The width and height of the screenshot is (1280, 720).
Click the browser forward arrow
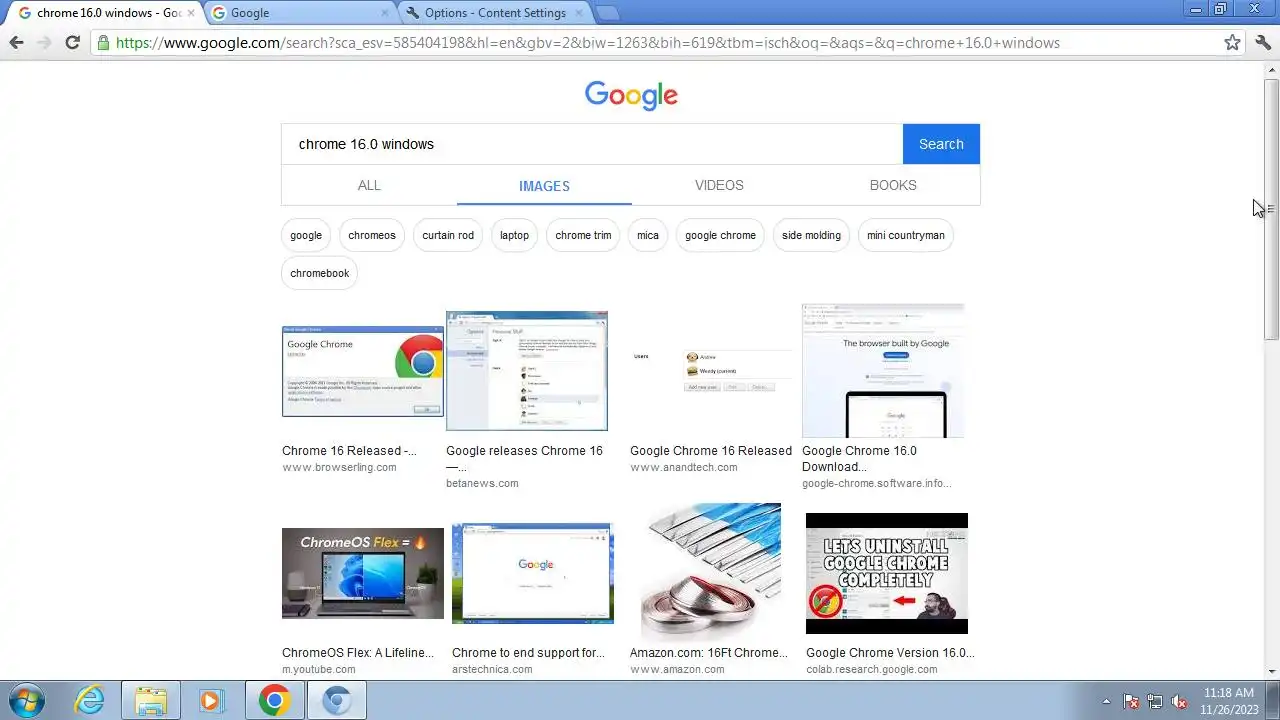pyautogui.click(x=44, y=42)
